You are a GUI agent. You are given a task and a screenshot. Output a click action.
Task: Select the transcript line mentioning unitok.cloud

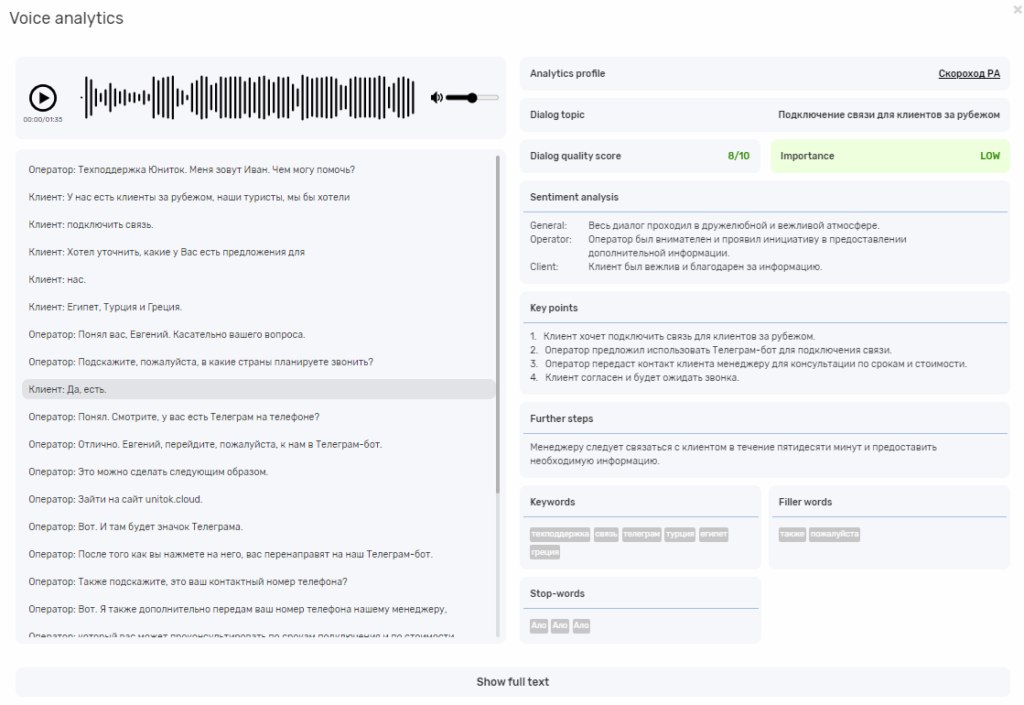click(x=119, y=499)
